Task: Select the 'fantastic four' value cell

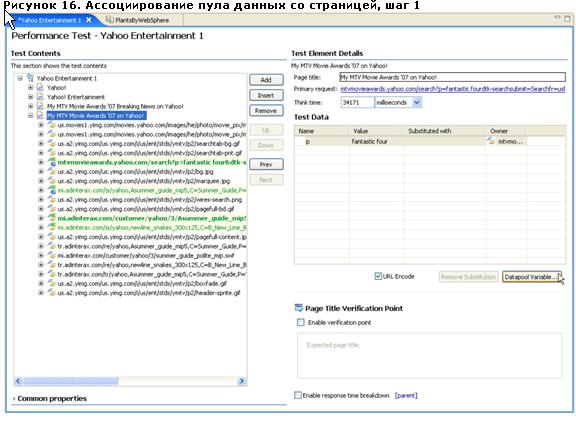Action: pyautogui.click(x=376, y=141)
